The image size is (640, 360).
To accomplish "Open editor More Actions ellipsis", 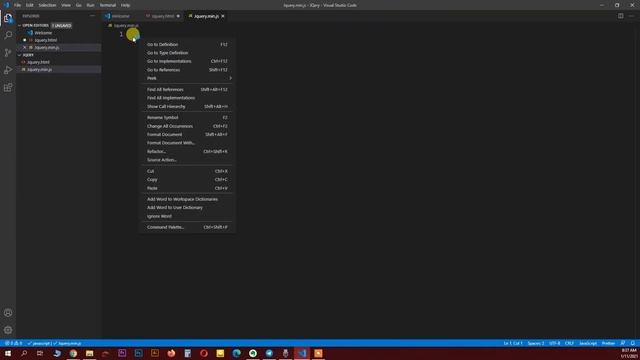I will point(631,16).
